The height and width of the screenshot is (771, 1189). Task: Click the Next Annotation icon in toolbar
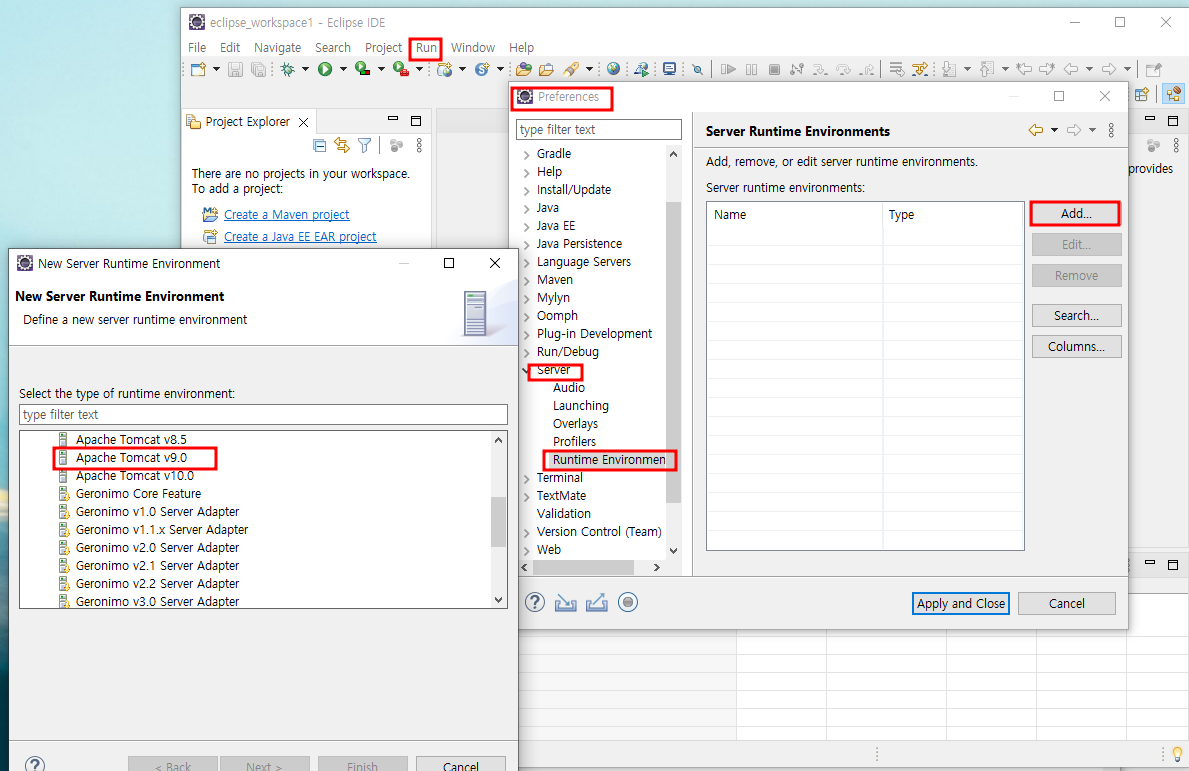(949, 70)
